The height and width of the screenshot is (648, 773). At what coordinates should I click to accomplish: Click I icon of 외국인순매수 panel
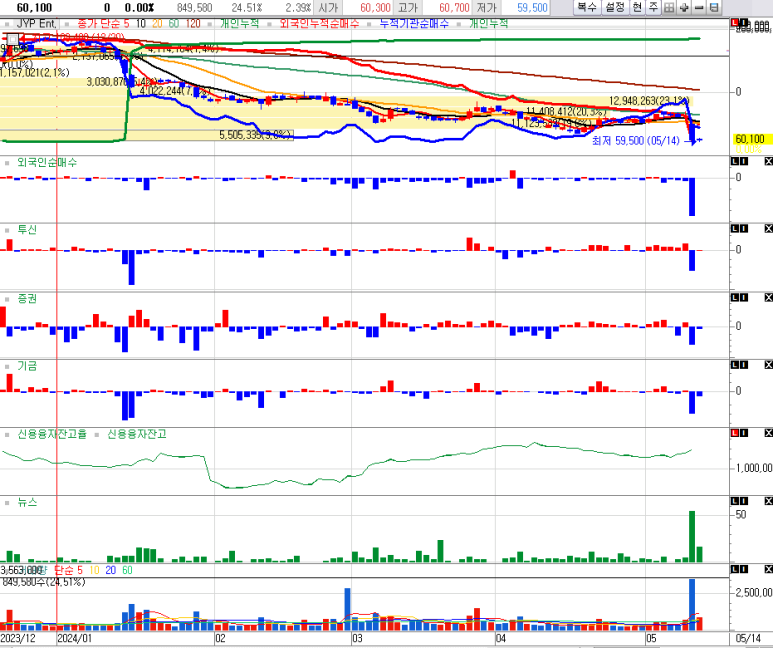744,161
